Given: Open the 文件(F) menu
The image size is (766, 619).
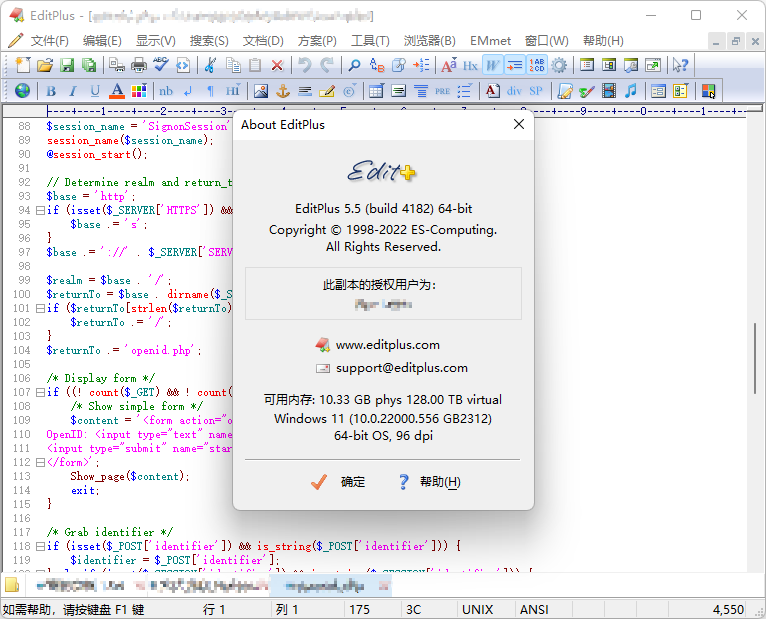Looking at the screenshot, I should (x=49, y=41).
